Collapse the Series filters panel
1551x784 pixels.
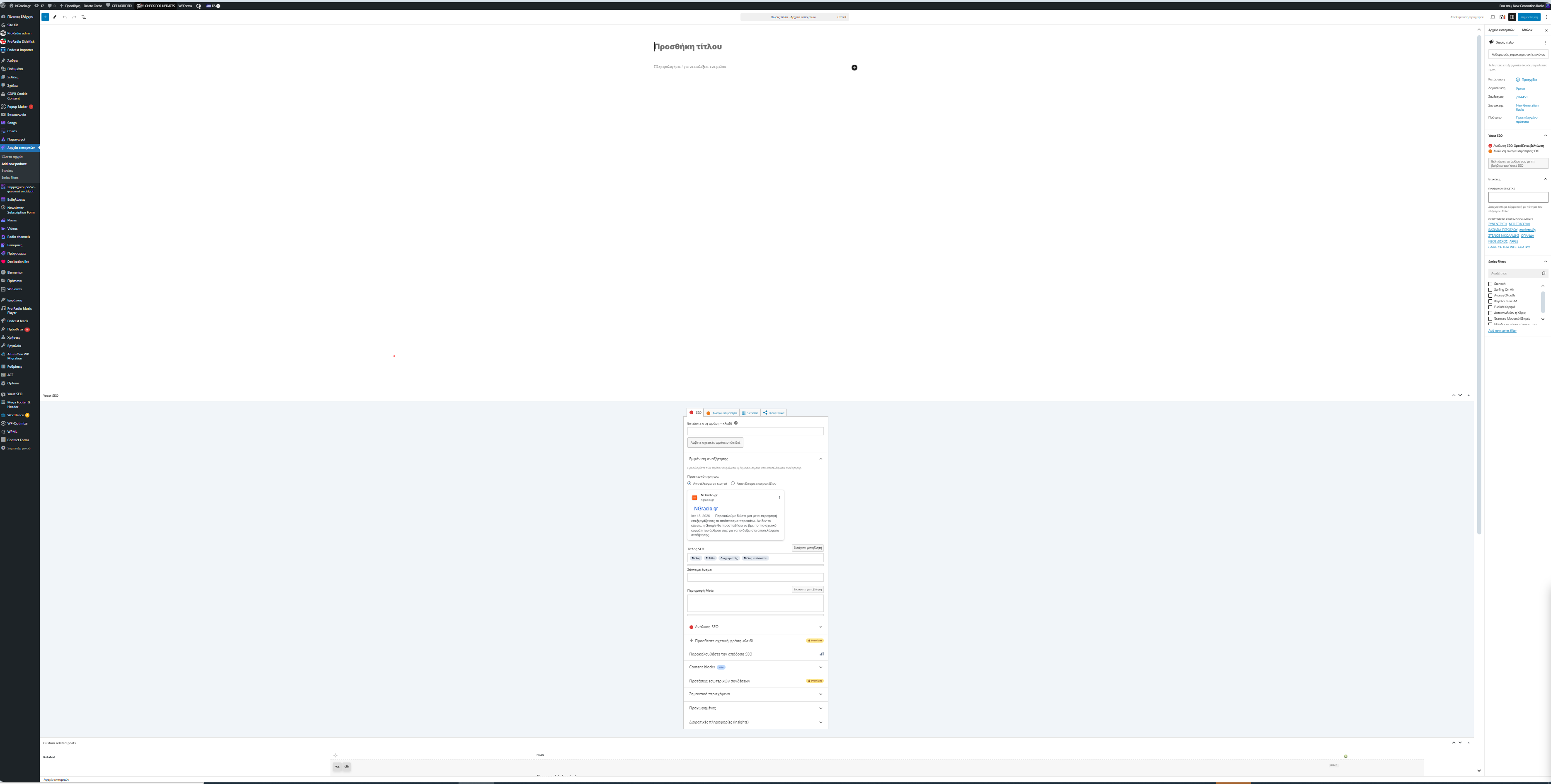point(1545,261)
